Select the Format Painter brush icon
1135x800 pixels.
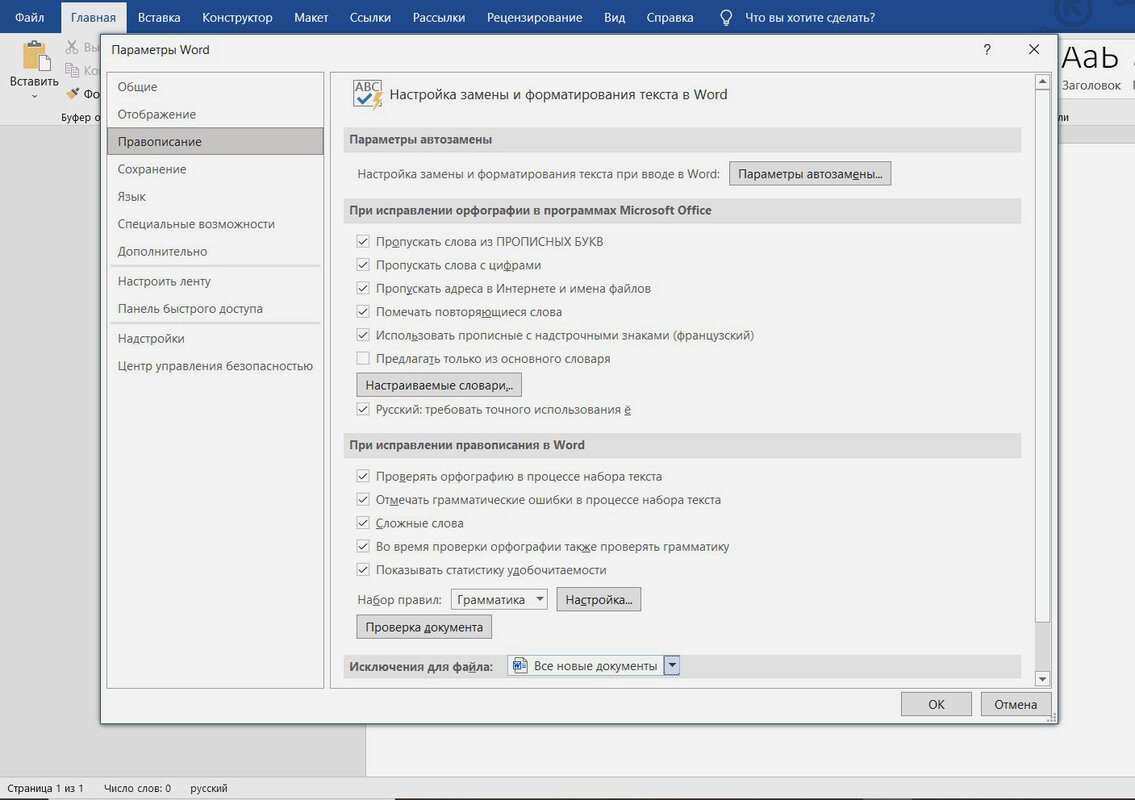(73, 94)
